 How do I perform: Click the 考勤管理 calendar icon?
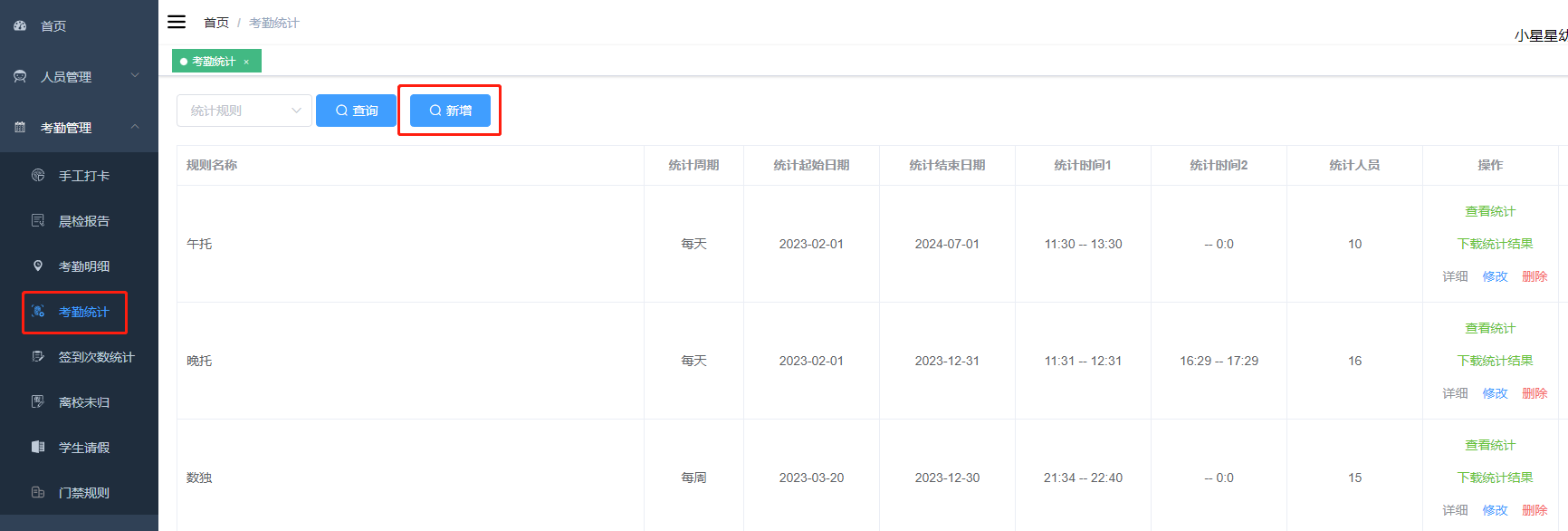point(20,128)
